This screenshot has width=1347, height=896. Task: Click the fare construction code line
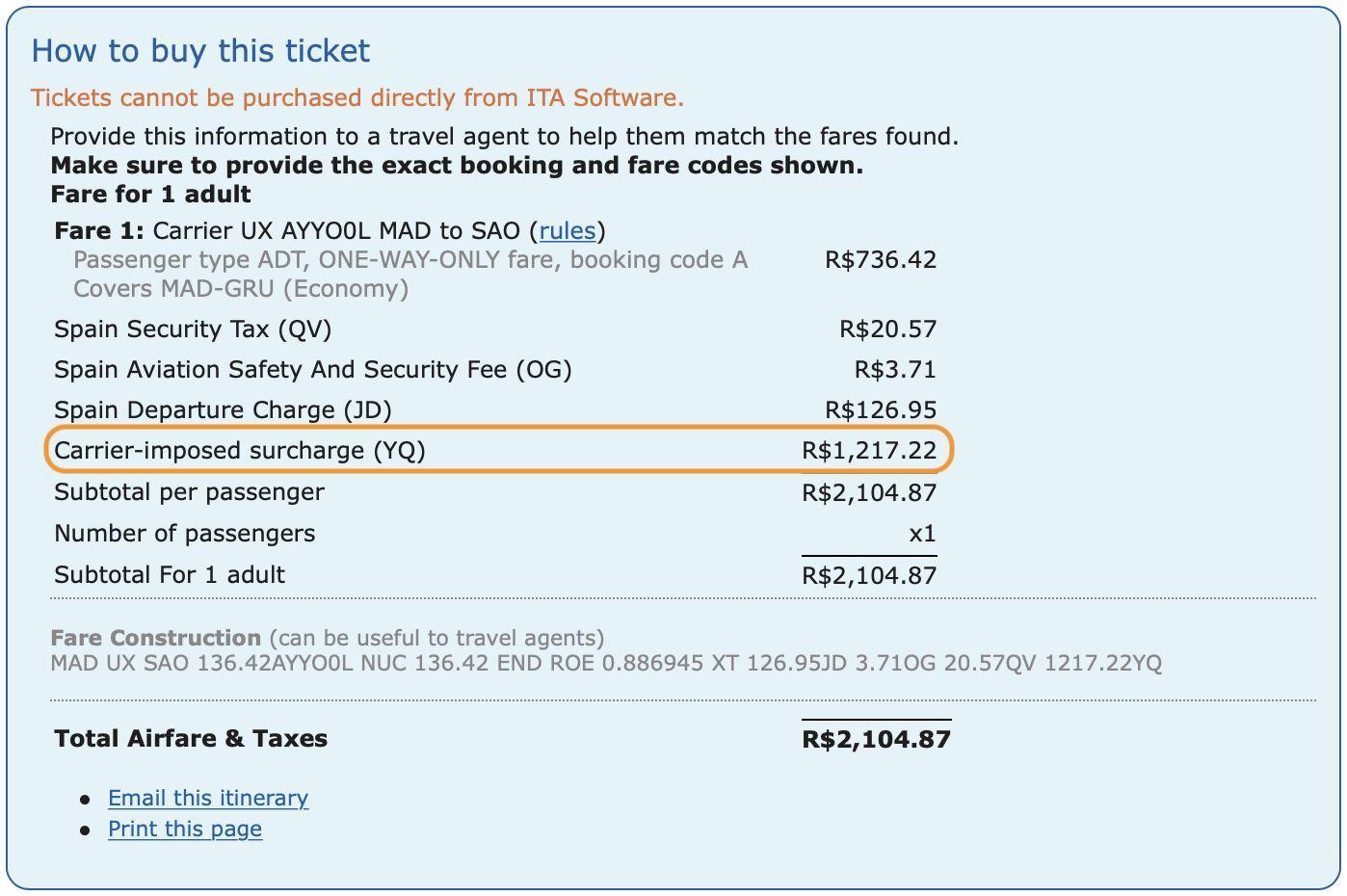pos(606,663)
